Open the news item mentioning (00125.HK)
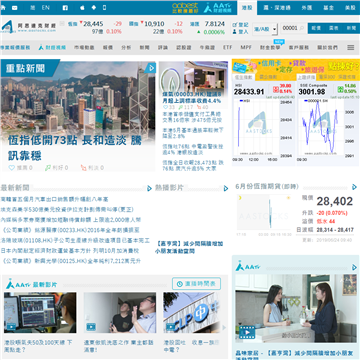 pyautogui.click(x=71, y=261)
